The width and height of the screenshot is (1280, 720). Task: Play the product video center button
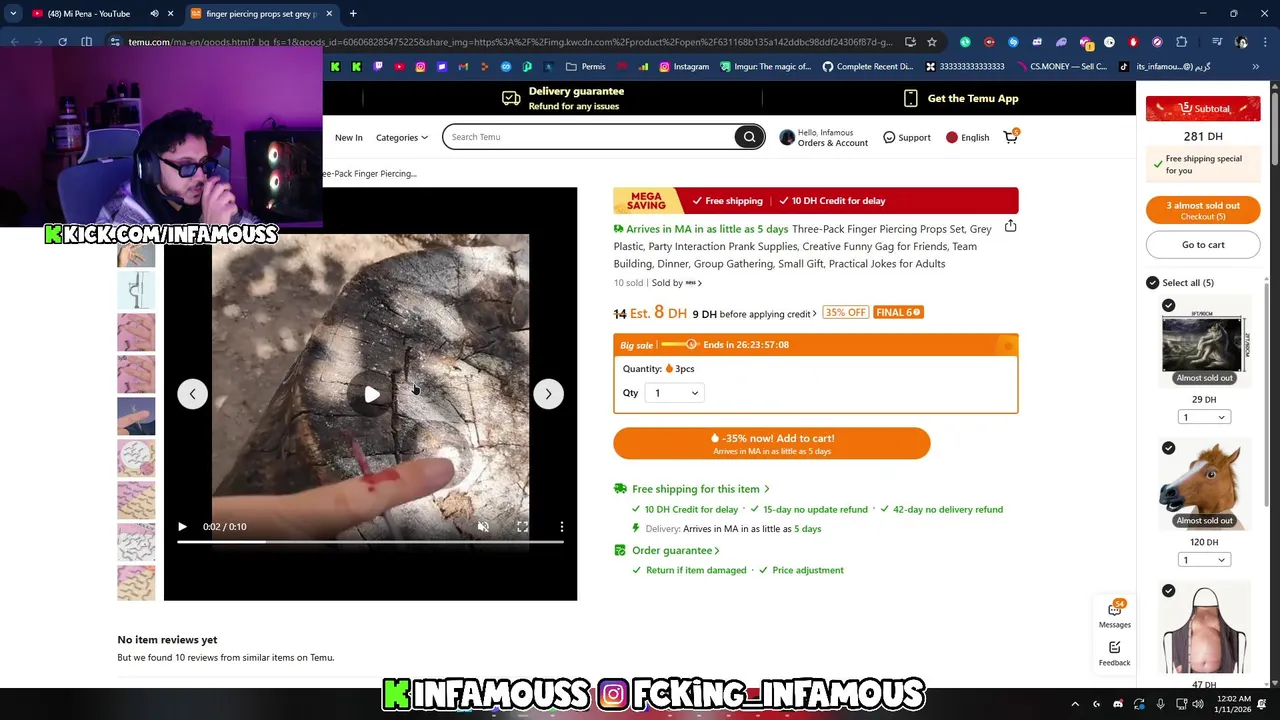(371, 394)
